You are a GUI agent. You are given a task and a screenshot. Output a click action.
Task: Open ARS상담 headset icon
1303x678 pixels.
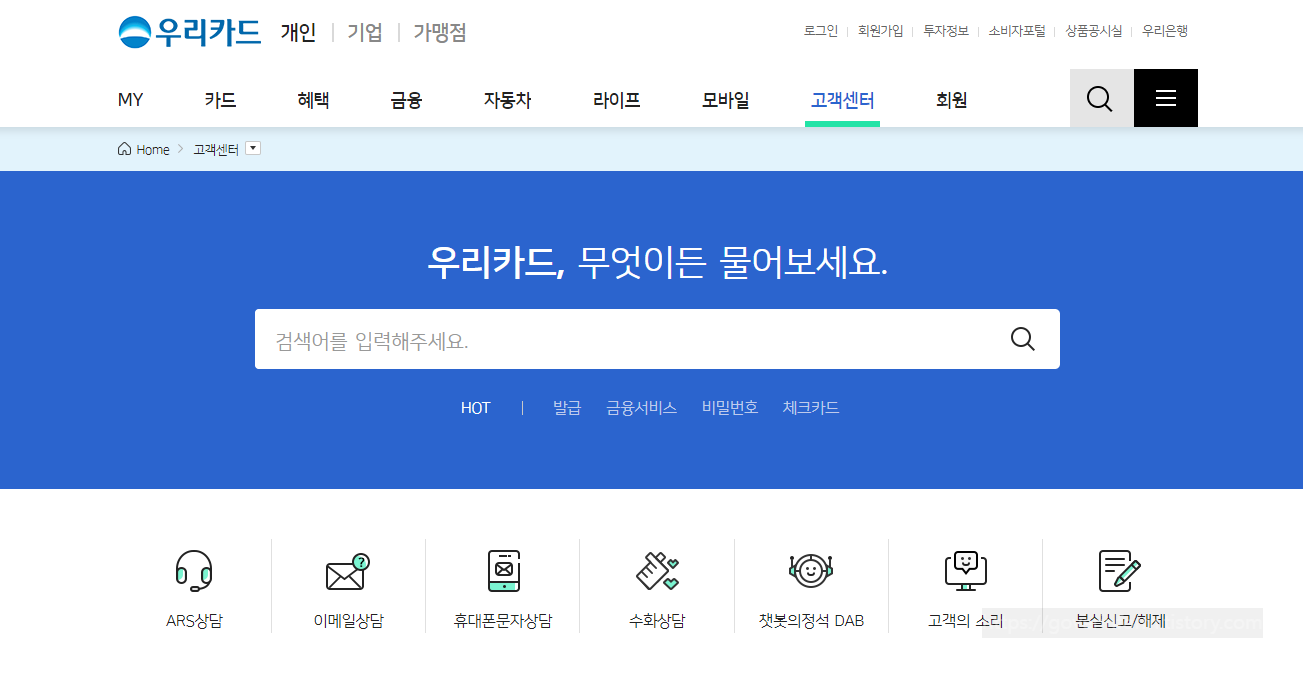pyautogui.click(x=194, y=571)
